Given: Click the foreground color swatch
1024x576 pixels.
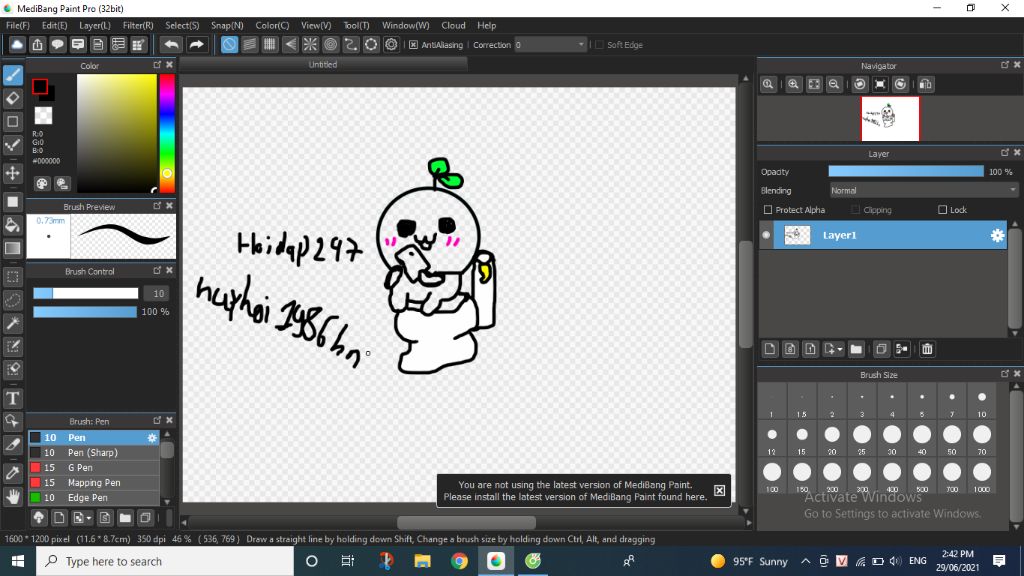Looking at the screenshot, I should pyautogui.click(x=40, y=86).
